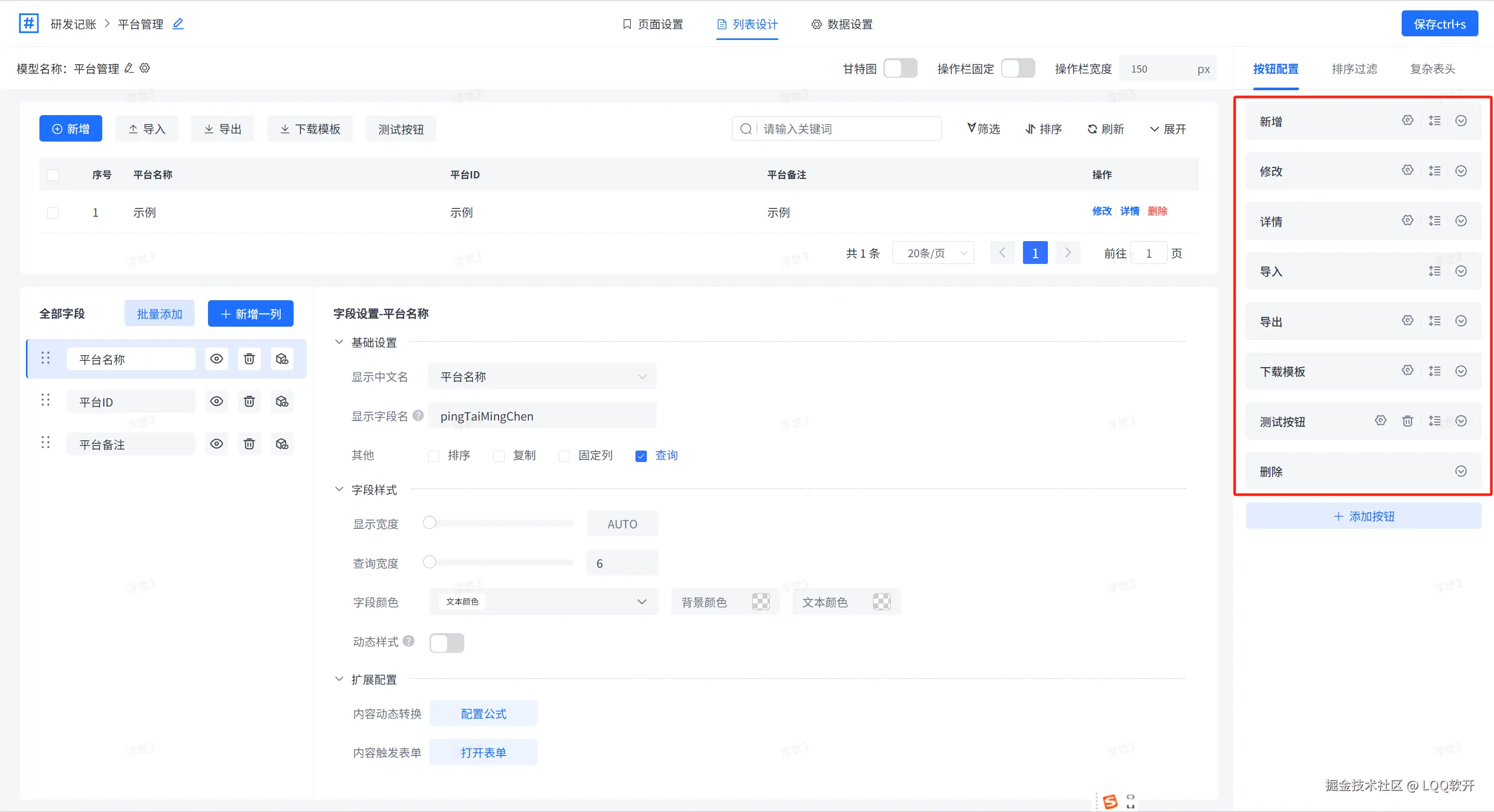Image resolution: width=1494 pixels, height=812 pixels.
Task: Click the gear icon next to model name
Action: pyautogui.click(x=145, y=68)
